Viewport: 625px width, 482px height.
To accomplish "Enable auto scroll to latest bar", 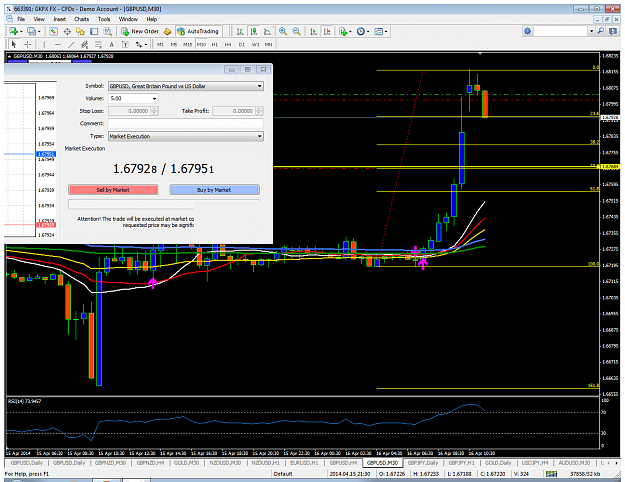I will pyautogui.click(x=314, y=31).
